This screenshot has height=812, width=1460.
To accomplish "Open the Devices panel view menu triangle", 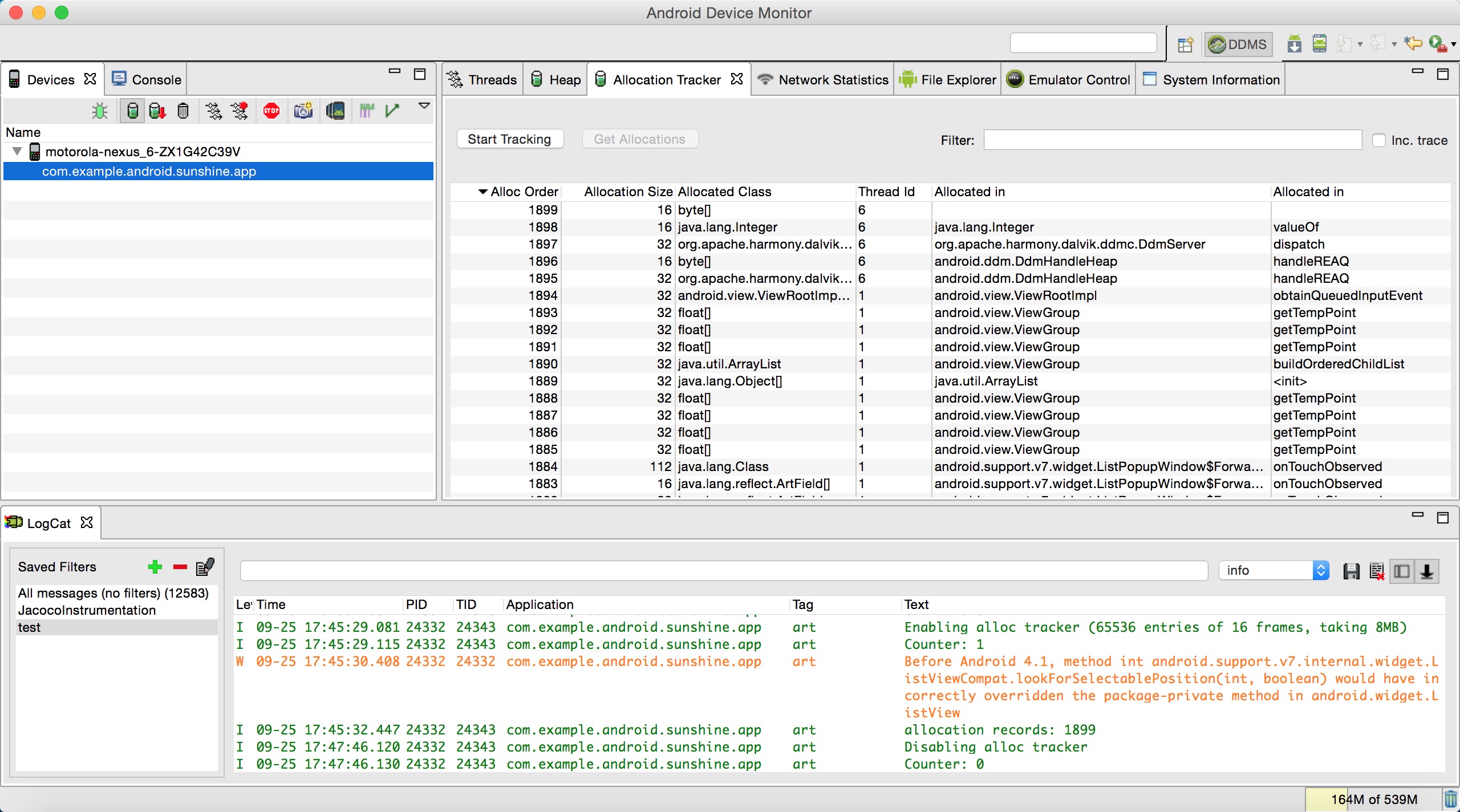I will point(424,105).
